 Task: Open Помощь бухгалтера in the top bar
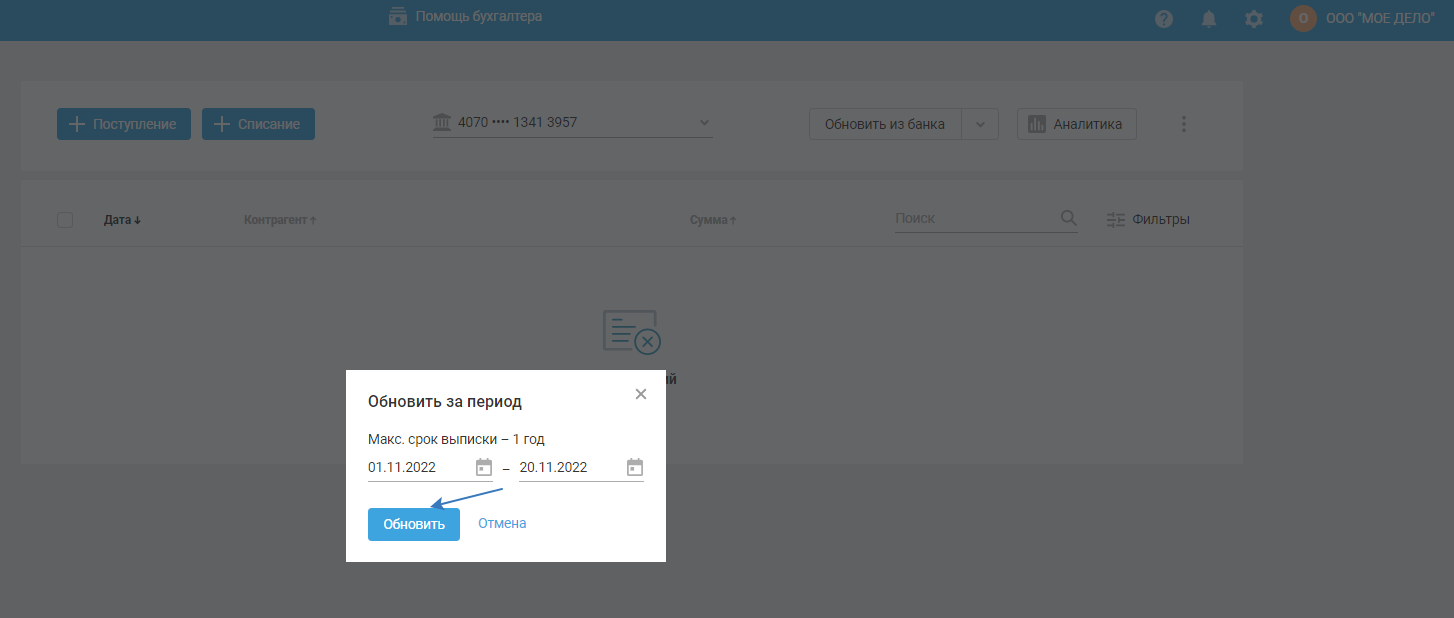click(x=466, y=16)
